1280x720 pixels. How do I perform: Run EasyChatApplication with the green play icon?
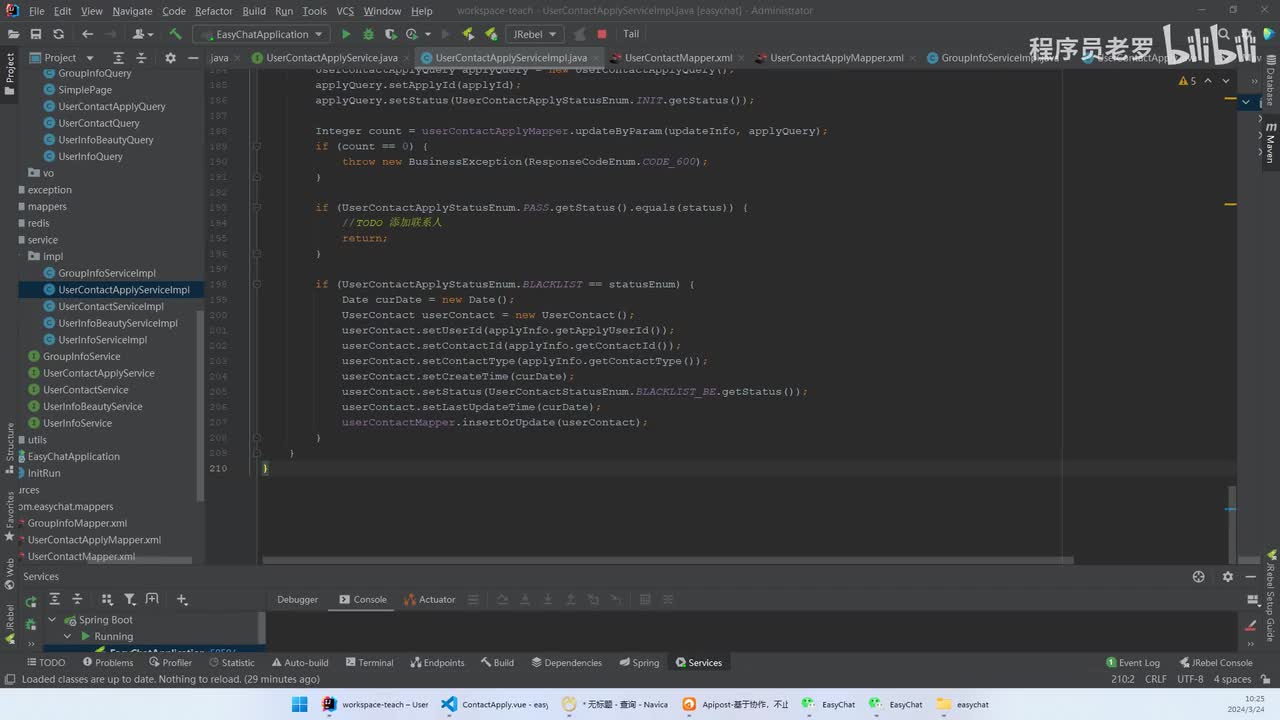point(347,34)
